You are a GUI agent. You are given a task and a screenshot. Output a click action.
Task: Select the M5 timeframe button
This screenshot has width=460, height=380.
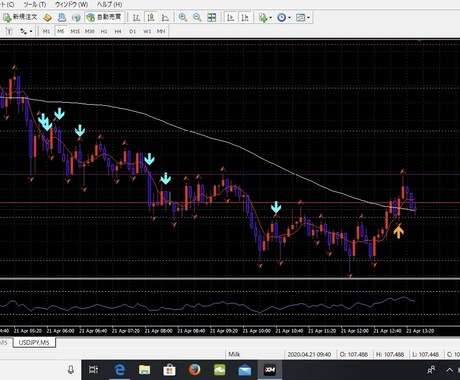click(x=60, y=31)
